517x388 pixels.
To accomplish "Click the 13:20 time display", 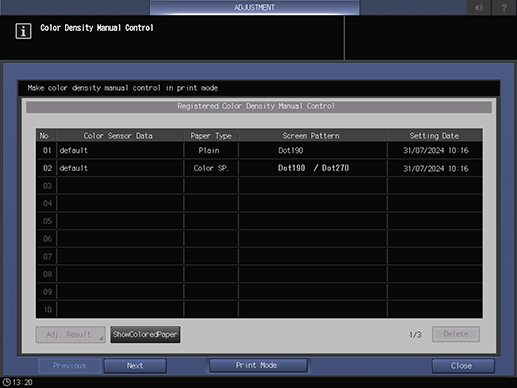I will pyautogui.click(x=22, y=382).
